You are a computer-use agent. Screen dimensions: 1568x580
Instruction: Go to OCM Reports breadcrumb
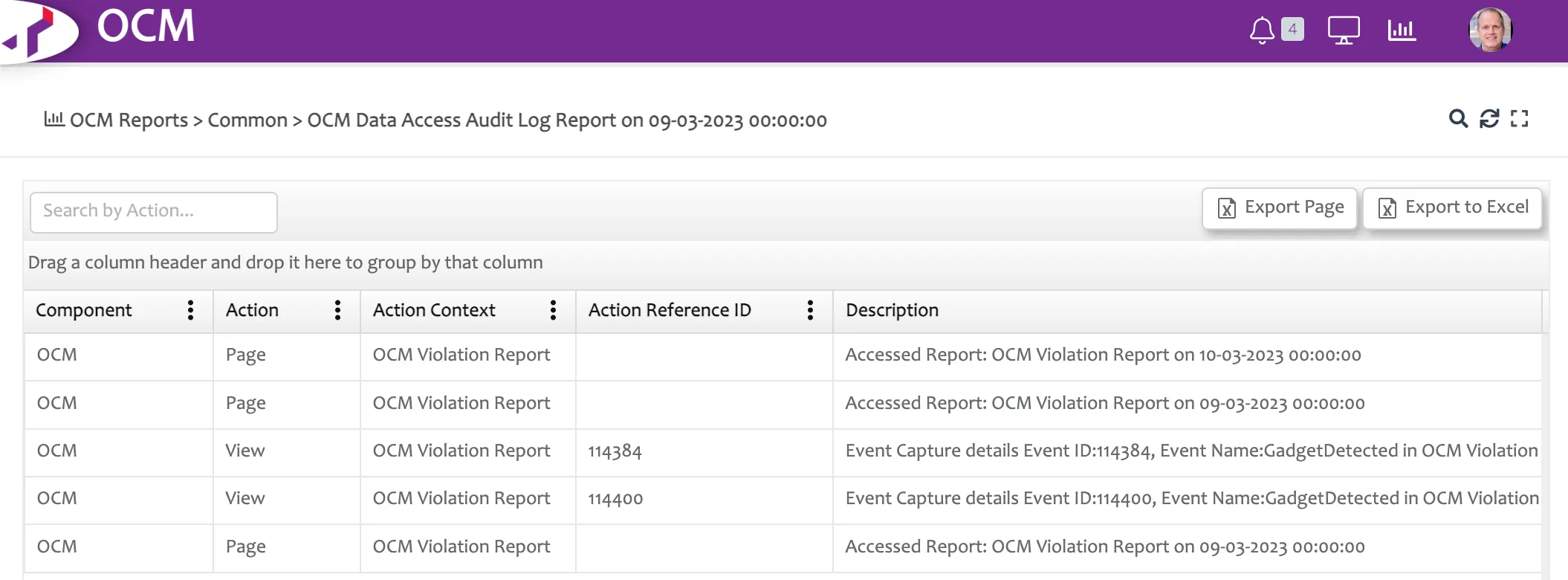128,120
